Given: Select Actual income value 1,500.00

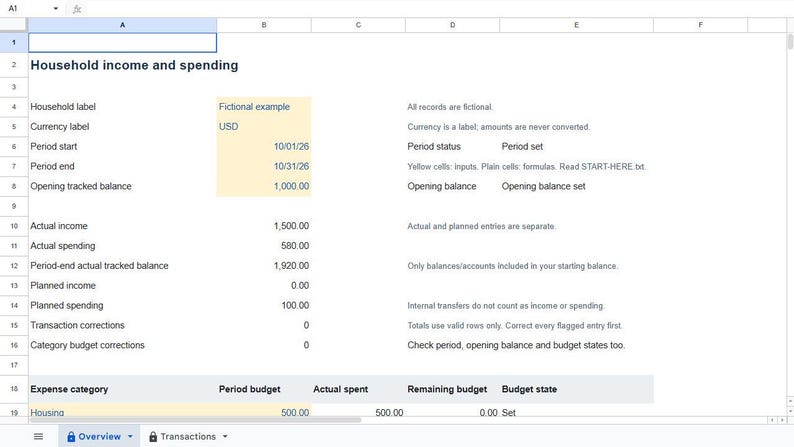Looking at the screenshot, I should [264, 226].
